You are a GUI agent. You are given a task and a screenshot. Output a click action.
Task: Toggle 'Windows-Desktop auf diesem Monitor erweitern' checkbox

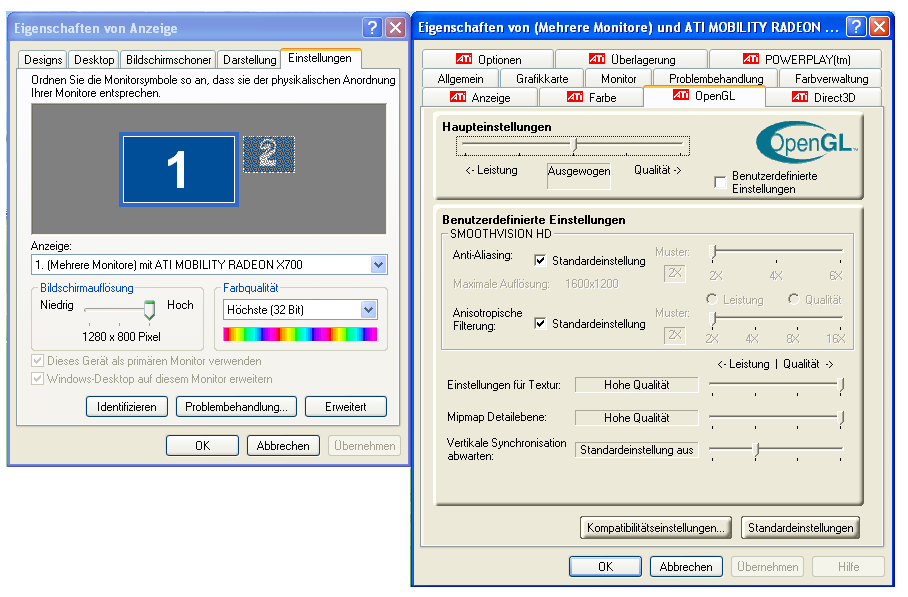(x=38, y=379)
